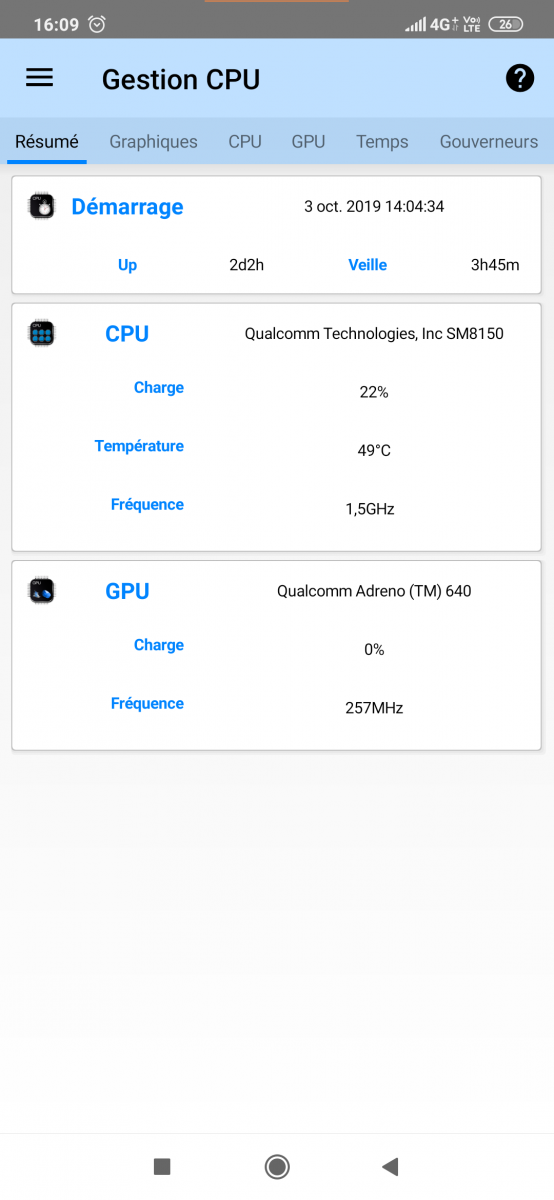Select the Résumé tab
The width and height of the screenshot is (554, 1200).
[47, 142]
